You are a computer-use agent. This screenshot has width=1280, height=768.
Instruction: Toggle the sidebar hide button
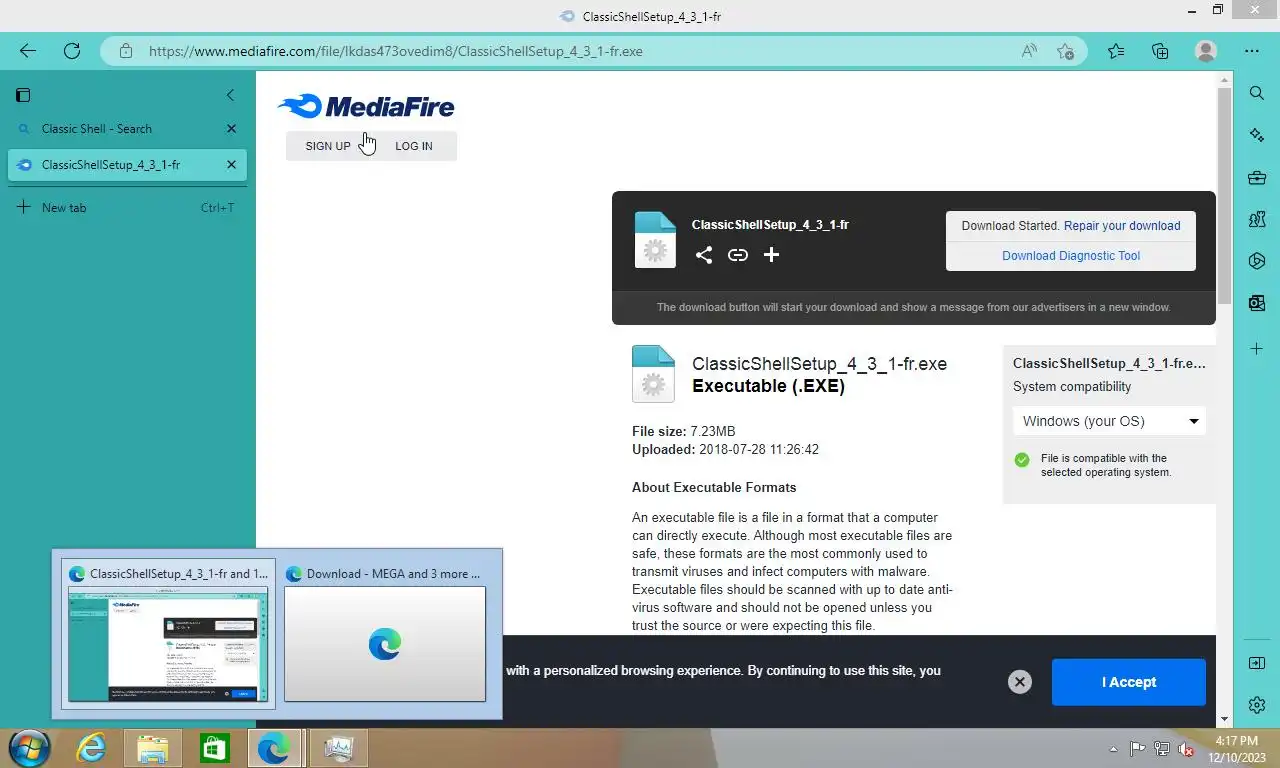[x=1257, y=663]
